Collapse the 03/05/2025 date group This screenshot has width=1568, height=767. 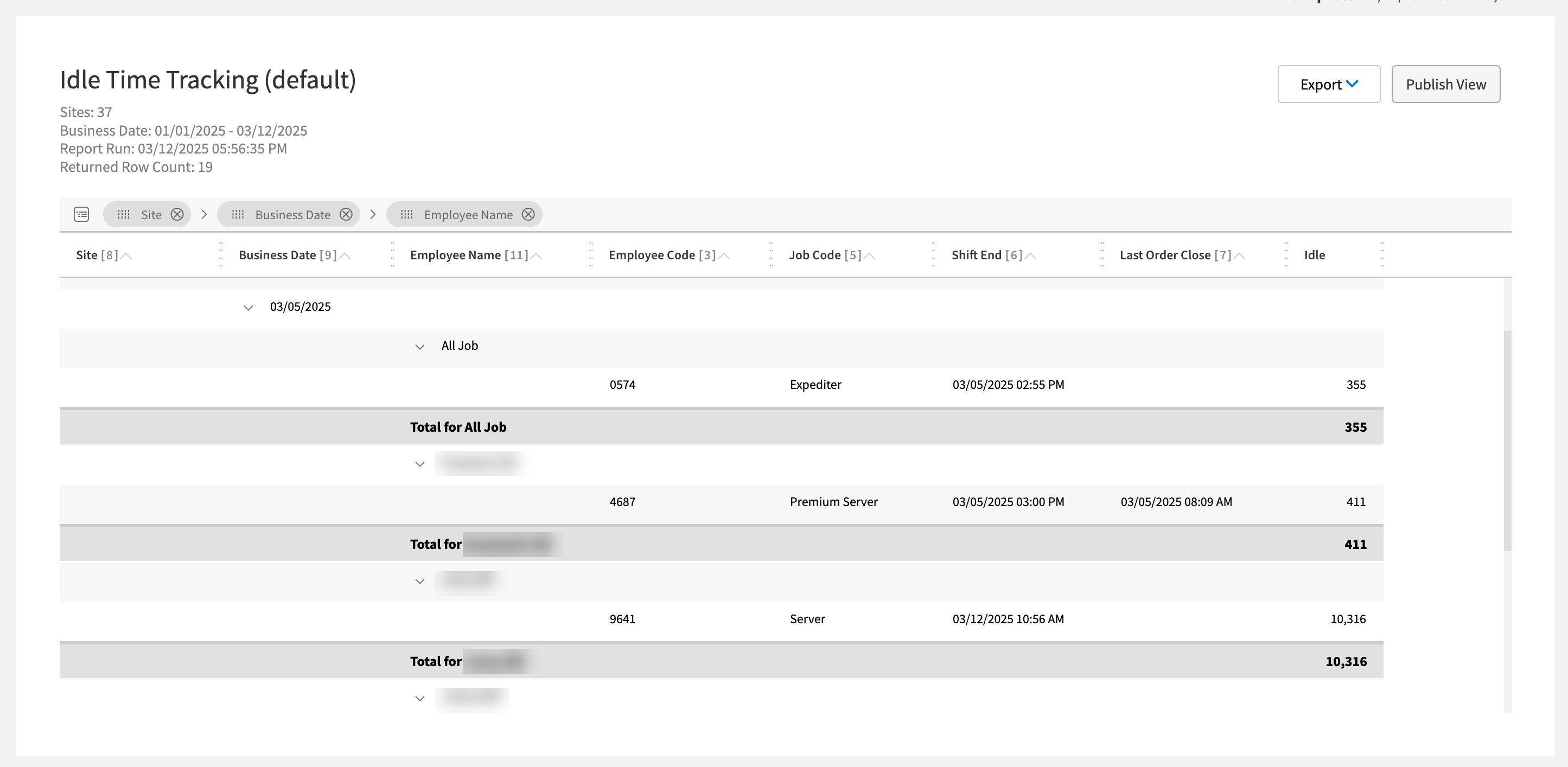(x=248, y=308)
